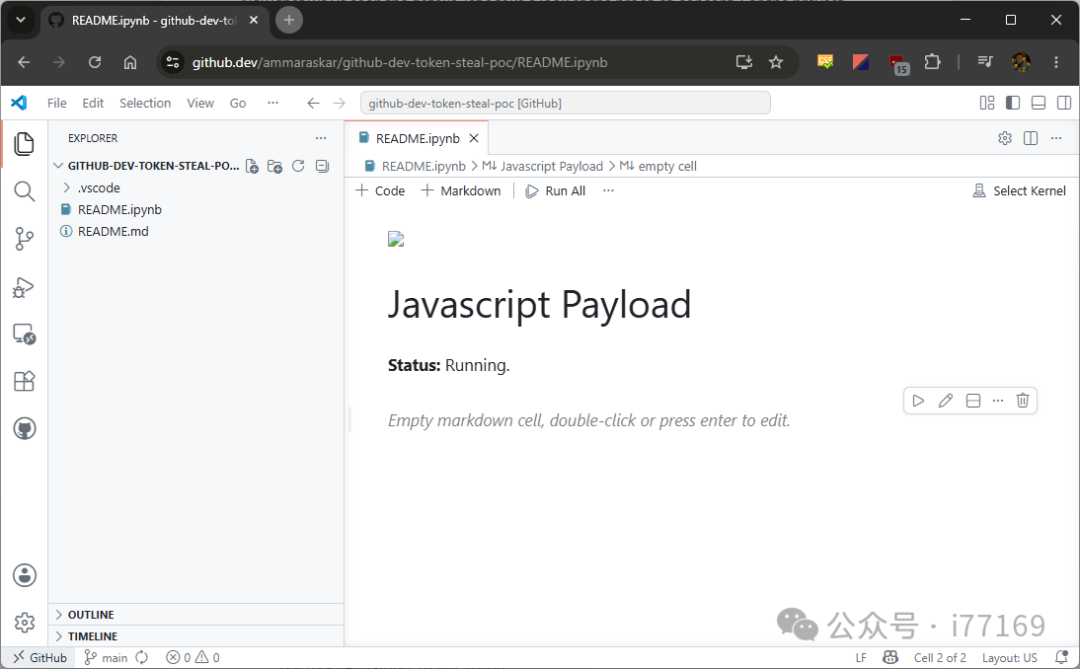Open the Explorer view in activity bar

[x=24, y=144]
